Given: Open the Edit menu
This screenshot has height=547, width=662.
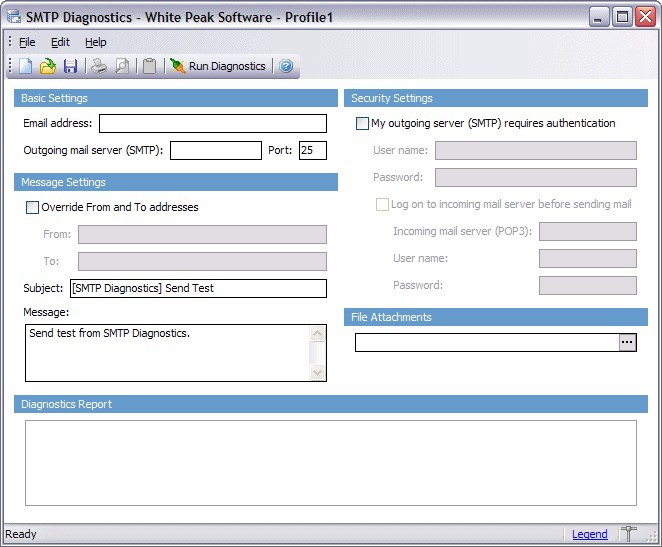Looking at the screenshot, I should (60, 42).
